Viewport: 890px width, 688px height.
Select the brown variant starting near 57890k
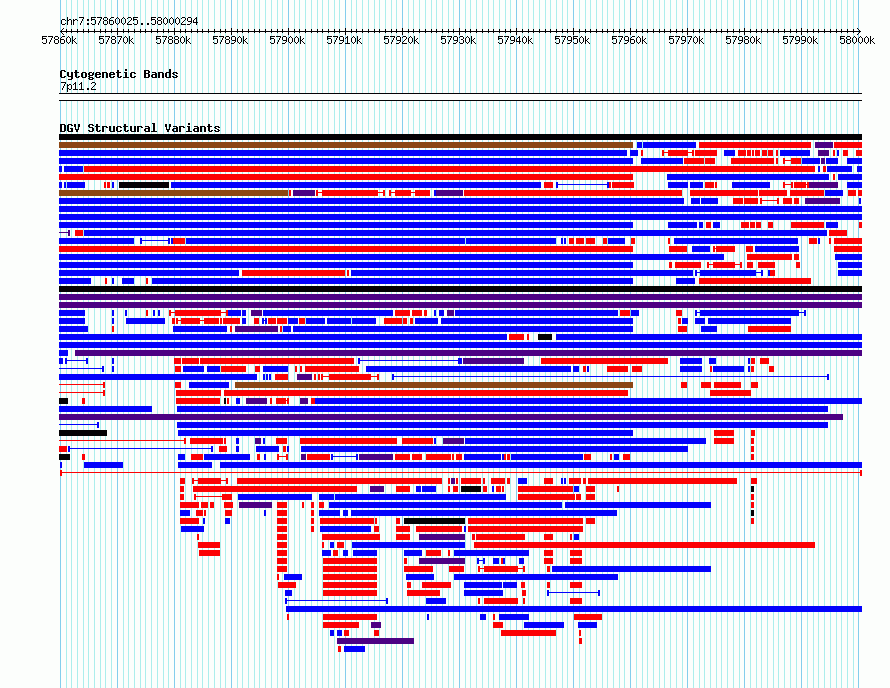[x=434, y=385]
